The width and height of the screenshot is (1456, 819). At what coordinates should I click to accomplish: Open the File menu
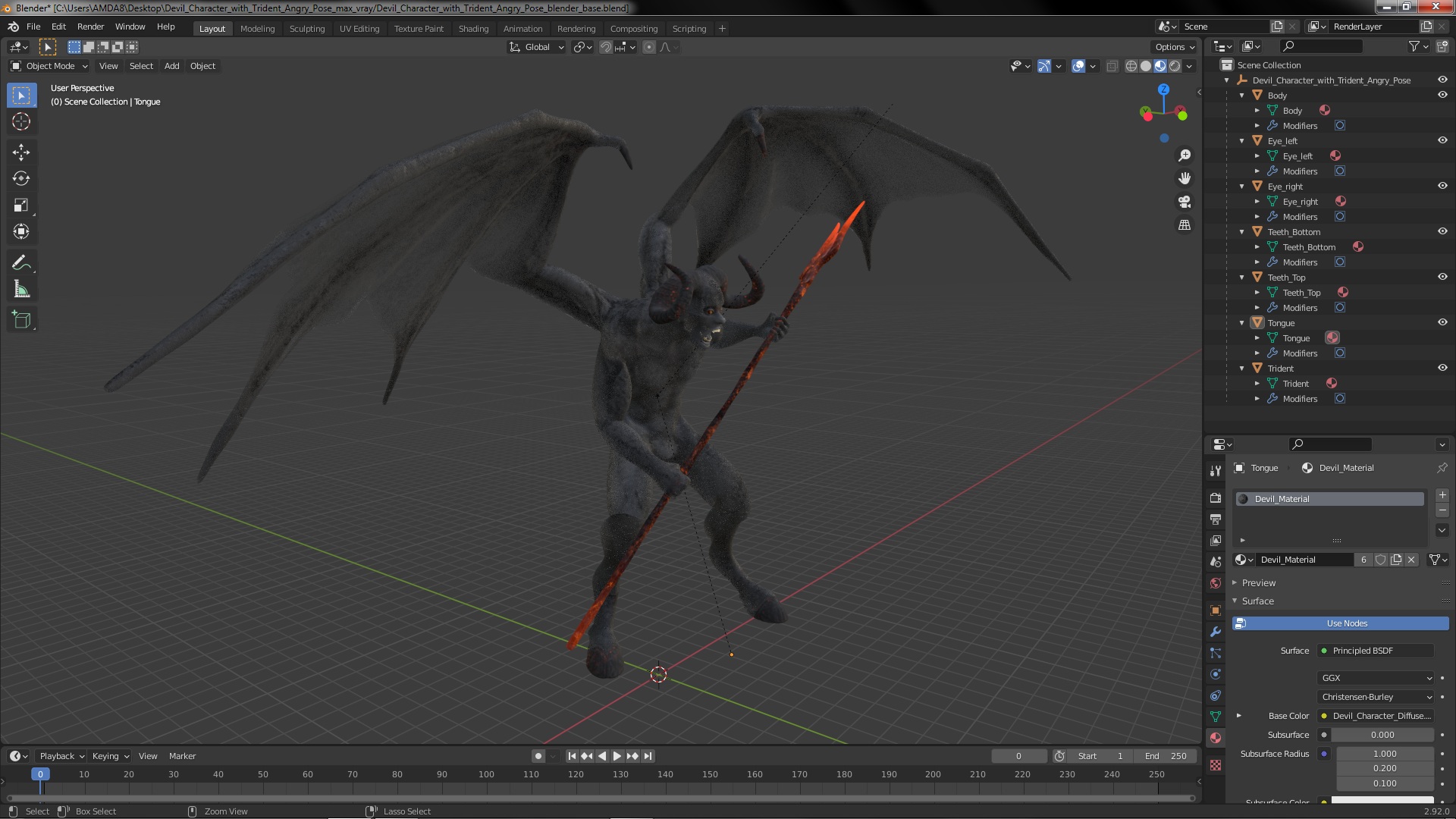[x=33, y=27]
